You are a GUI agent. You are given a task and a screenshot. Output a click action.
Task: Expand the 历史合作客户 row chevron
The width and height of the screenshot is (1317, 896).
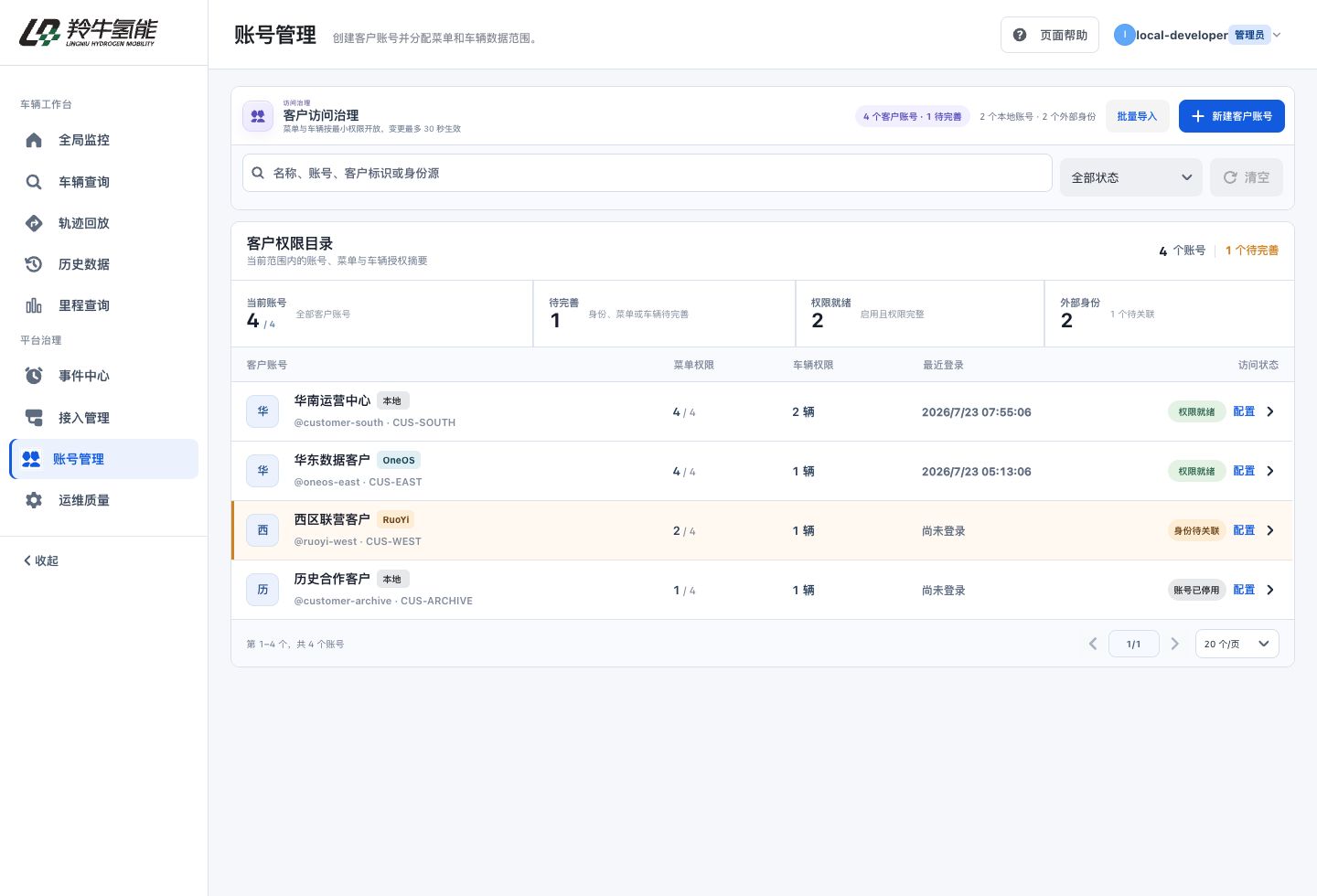[x=1270, y=590]
